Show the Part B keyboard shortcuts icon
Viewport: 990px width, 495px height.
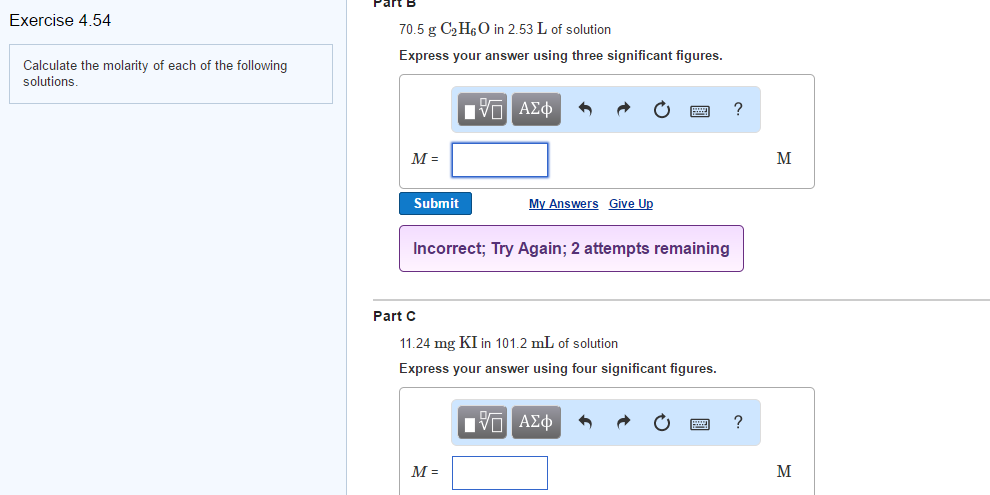click(700, 111)
